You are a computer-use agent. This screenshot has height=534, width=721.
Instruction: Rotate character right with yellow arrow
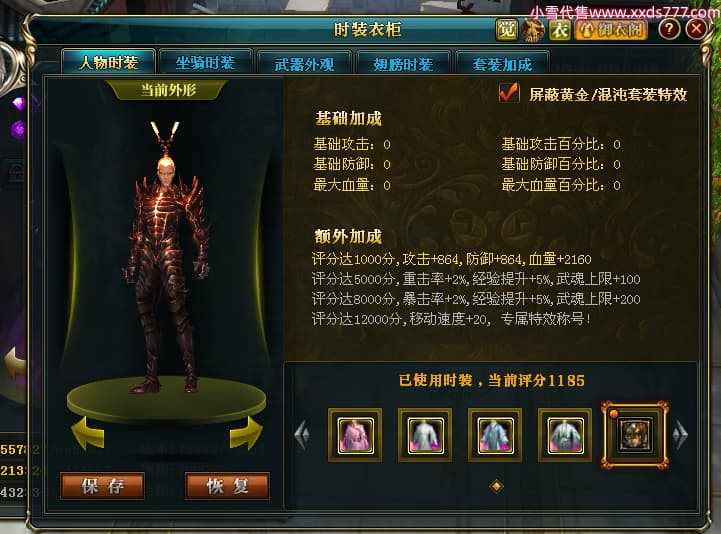(x=246, y=433)
